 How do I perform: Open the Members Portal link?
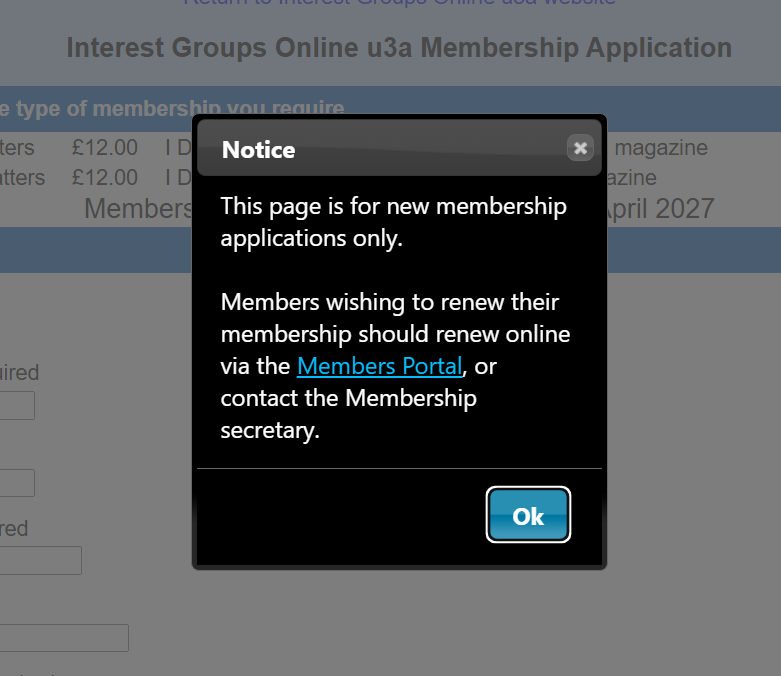380,366
